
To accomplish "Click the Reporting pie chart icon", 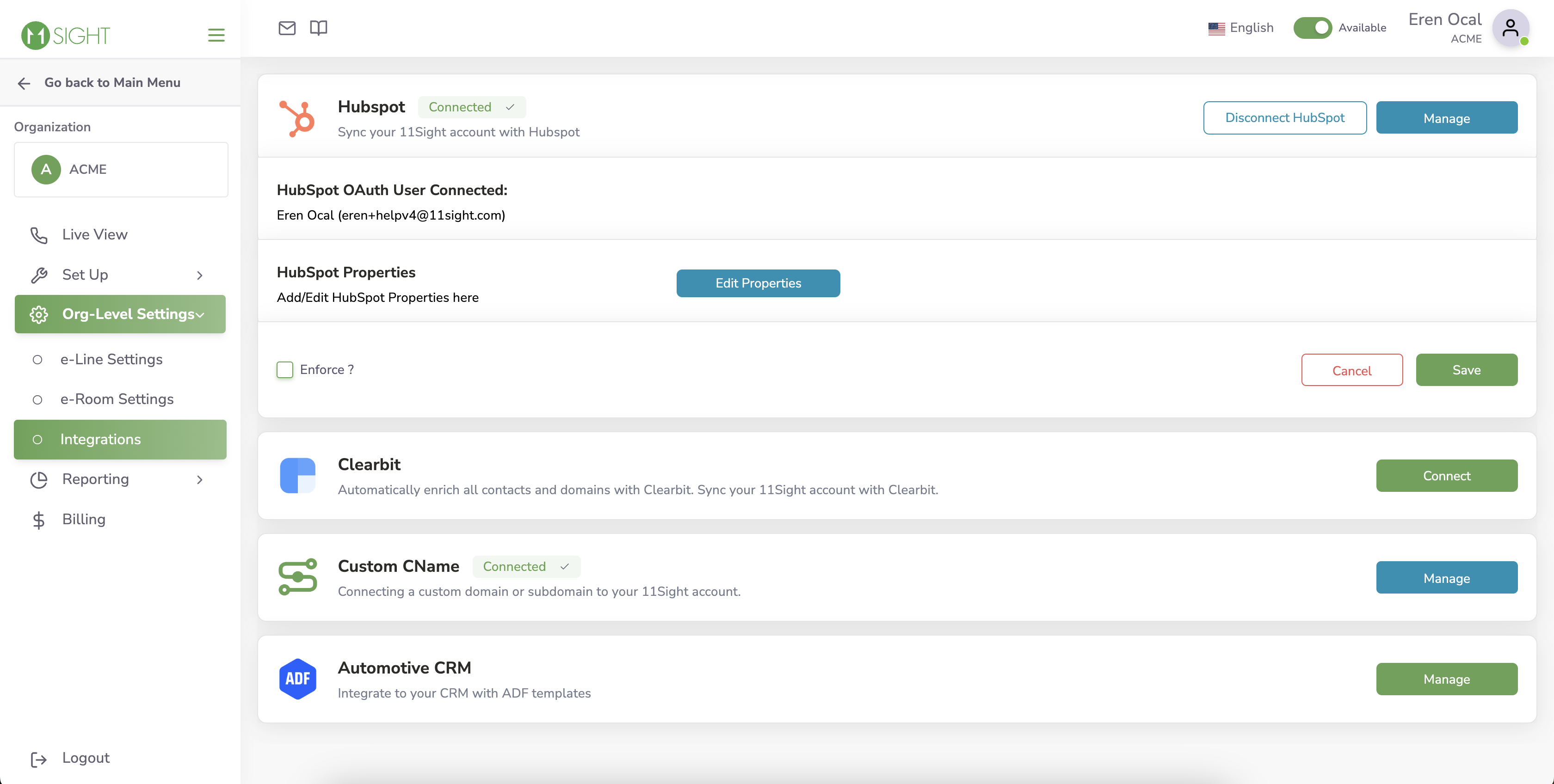I will (38, 479).
